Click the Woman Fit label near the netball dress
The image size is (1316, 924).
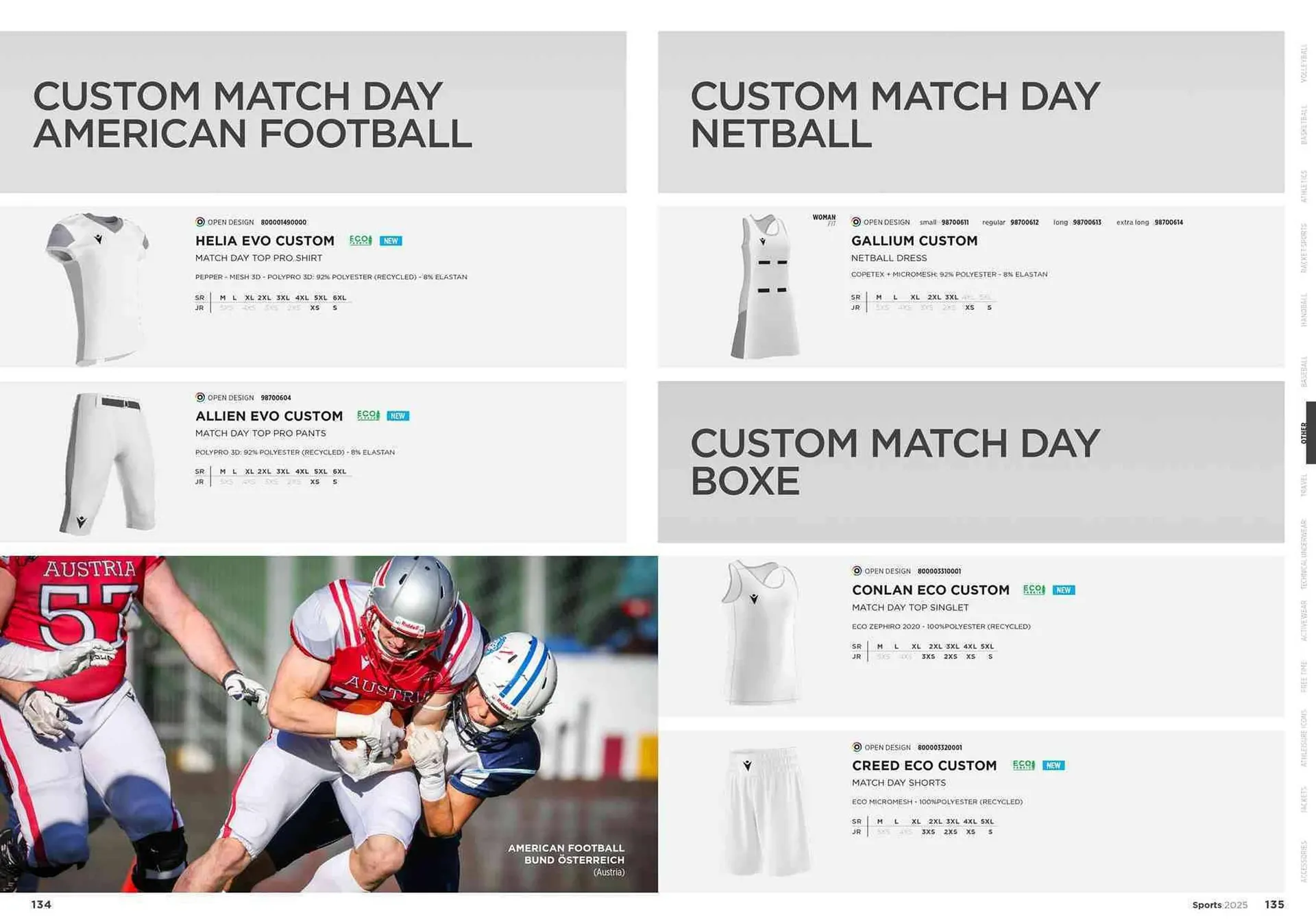[824, 219]
